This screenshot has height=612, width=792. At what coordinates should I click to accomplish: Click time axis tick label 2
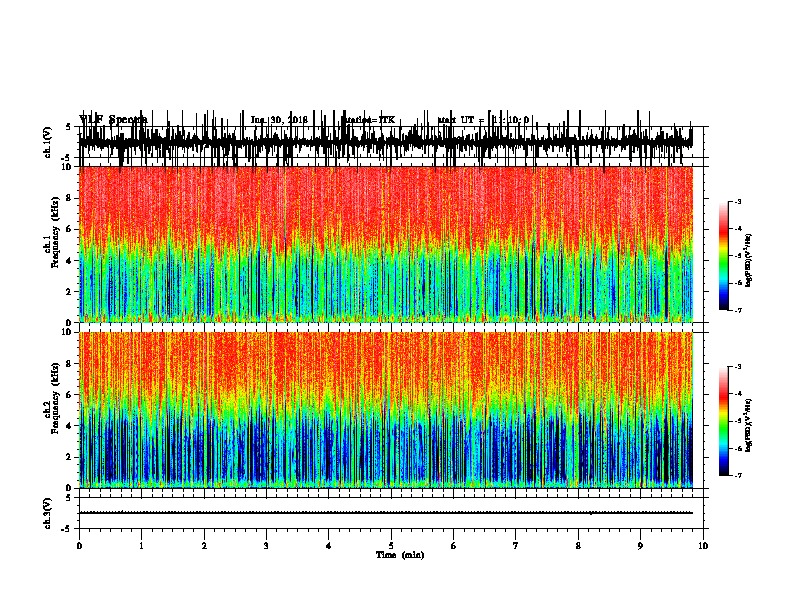[204, 546]
